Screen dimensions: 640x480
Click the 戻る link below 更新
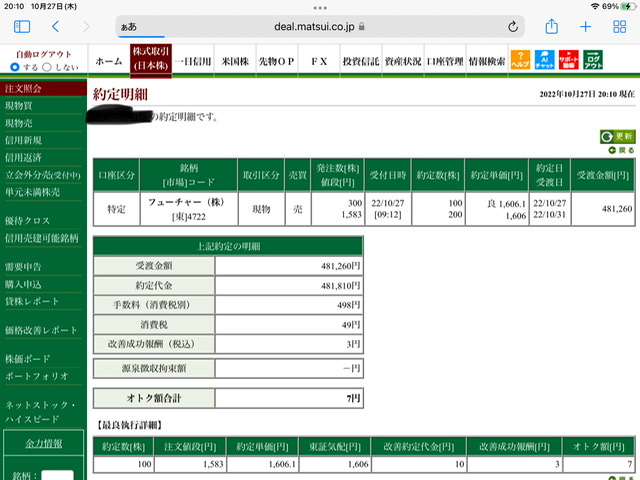622,150
